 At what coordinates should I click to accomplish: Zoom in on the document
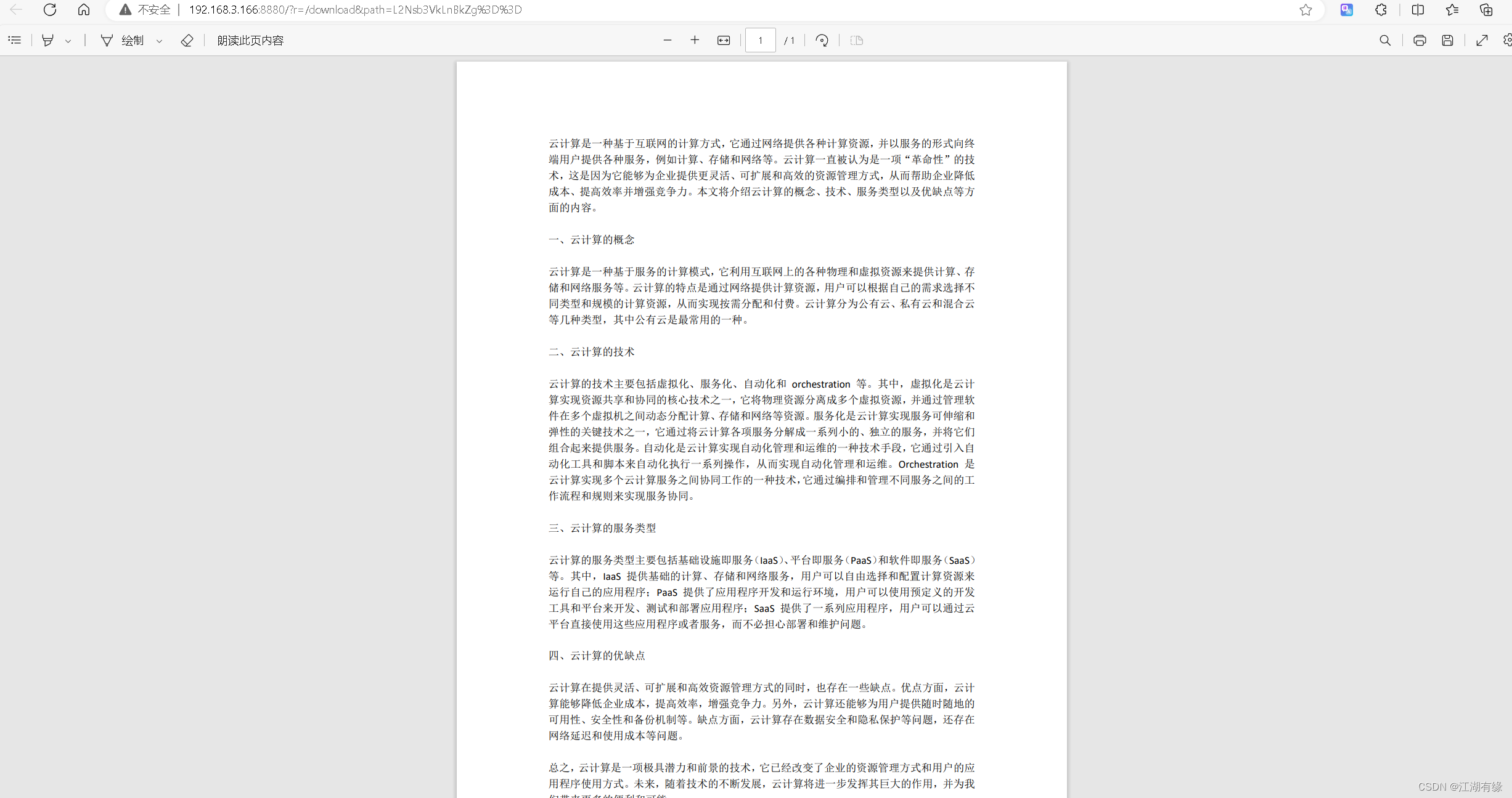tap(695, 40)
